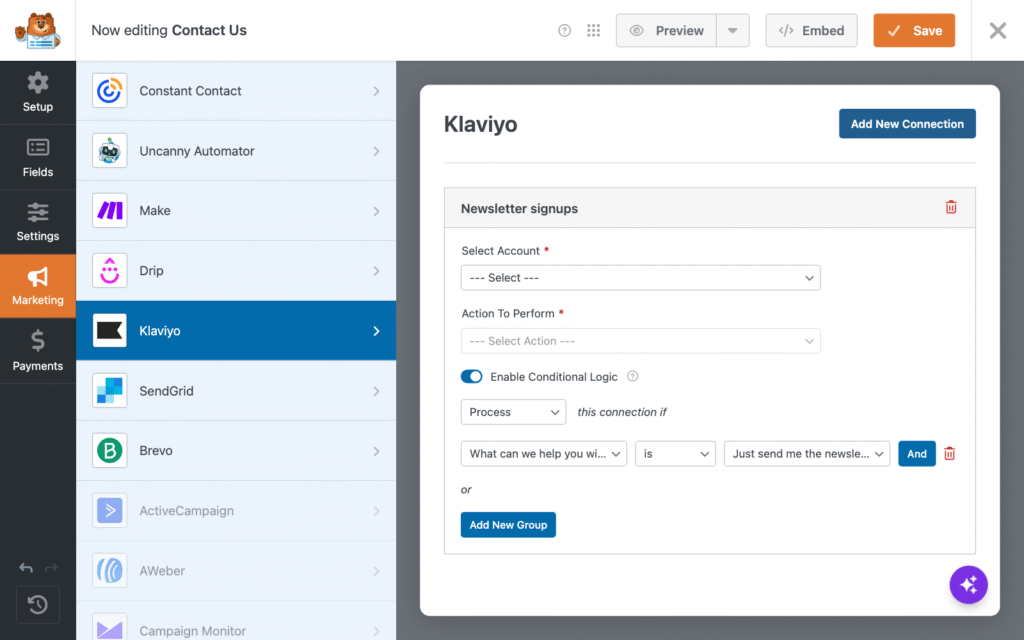Select Constant Contact integration
Viewport: 1024px width, 640px height.
point(236,91)
